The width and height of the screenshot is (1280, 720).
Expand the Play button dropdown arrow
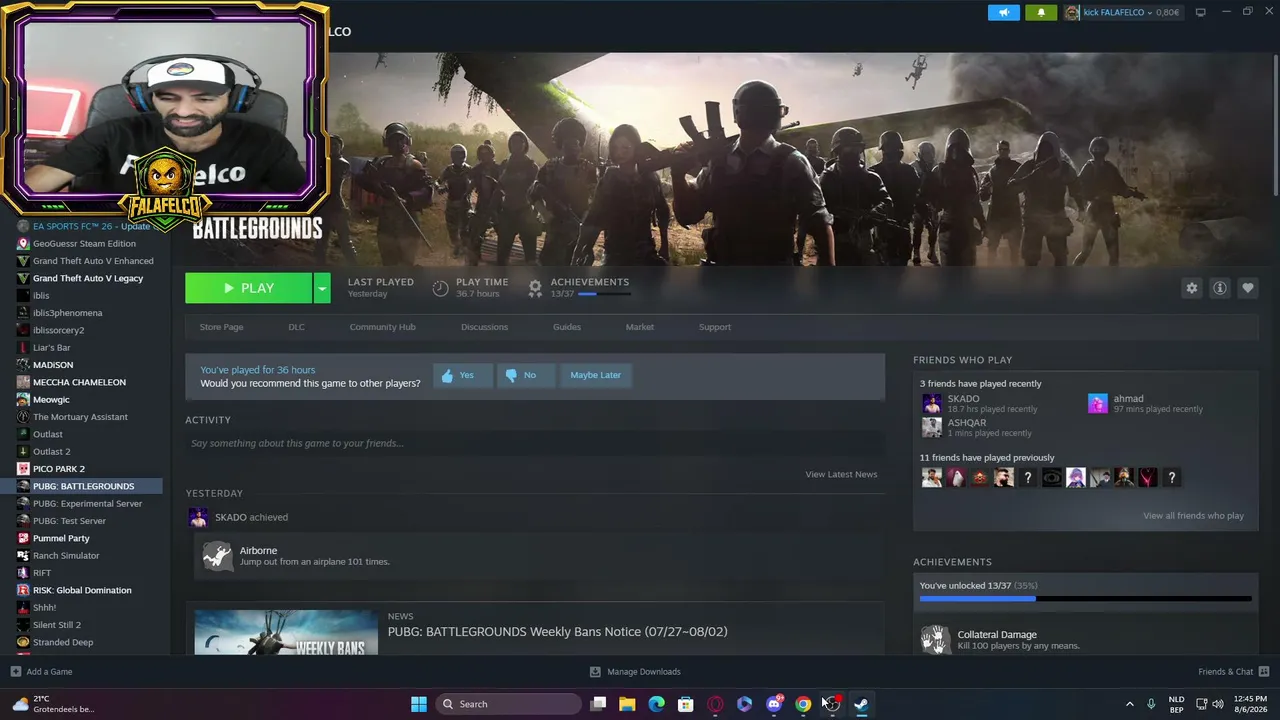[322, 288]
